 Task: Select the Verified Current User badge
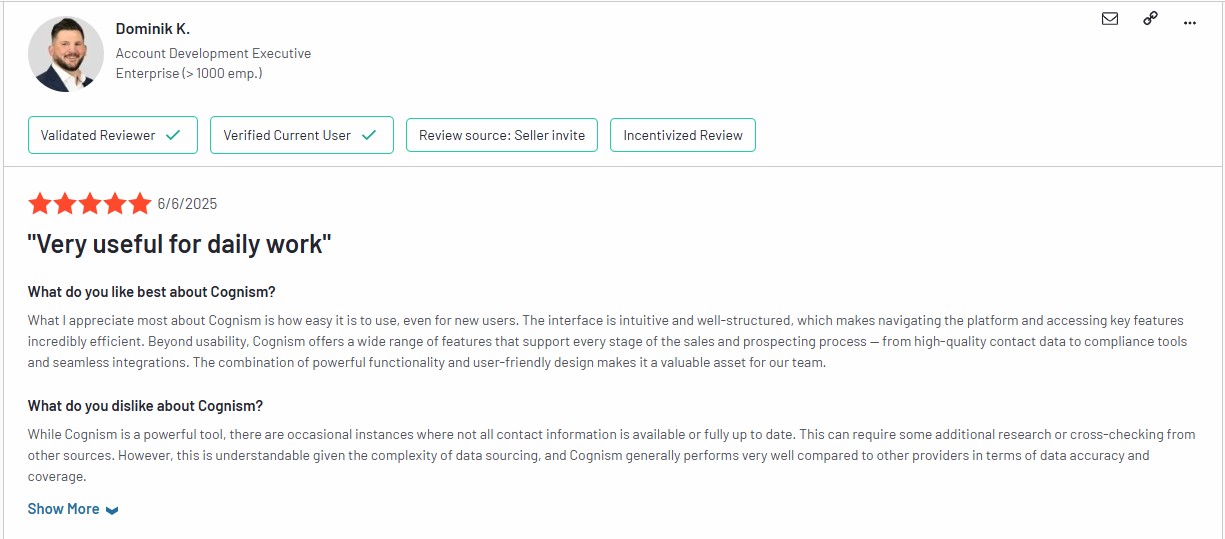tap(302, 135)
